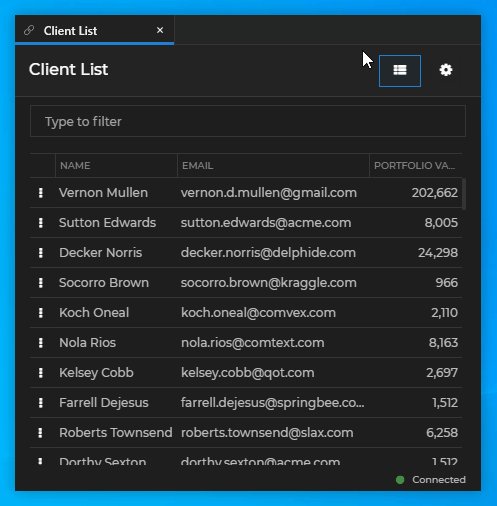Open row menu icon for Roberts Townsend
497x506 pixels.
click(41, 433)
